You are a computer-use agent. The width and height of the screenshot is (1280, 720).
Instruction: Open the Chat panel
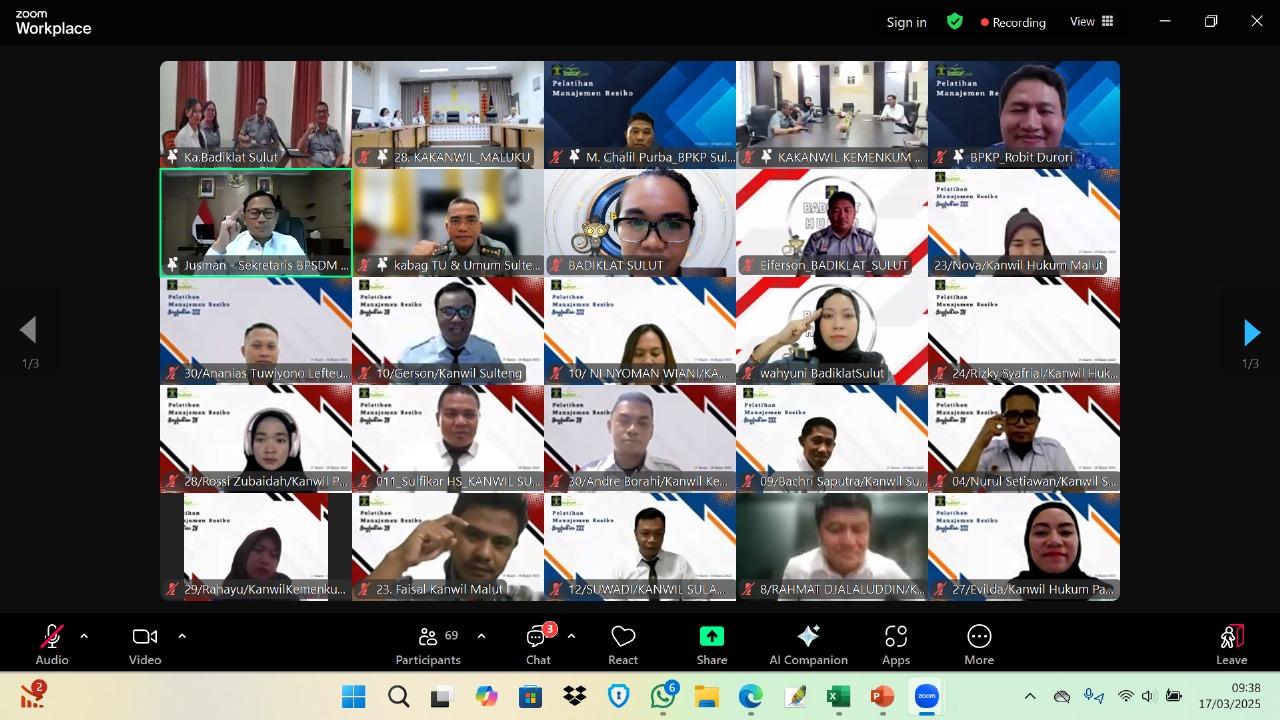click(x=538, y=645)
